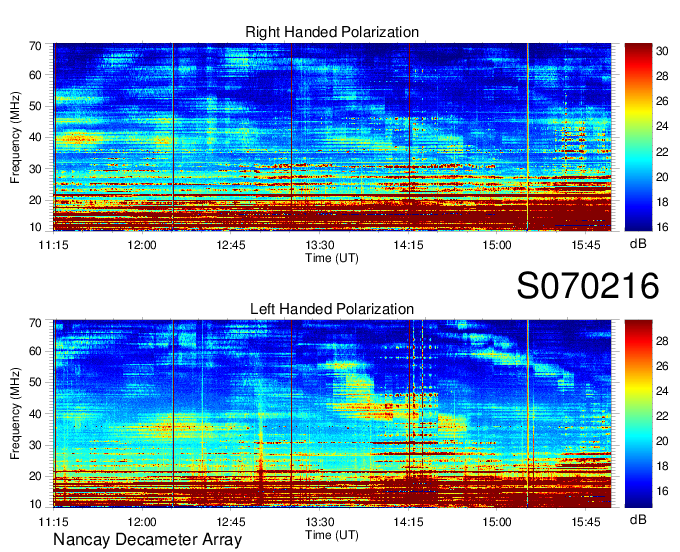Viewport: 680px width, 552px height.
Task: Click the bottom panel 'Time (UT)' axis label
Action: (332, 535)
